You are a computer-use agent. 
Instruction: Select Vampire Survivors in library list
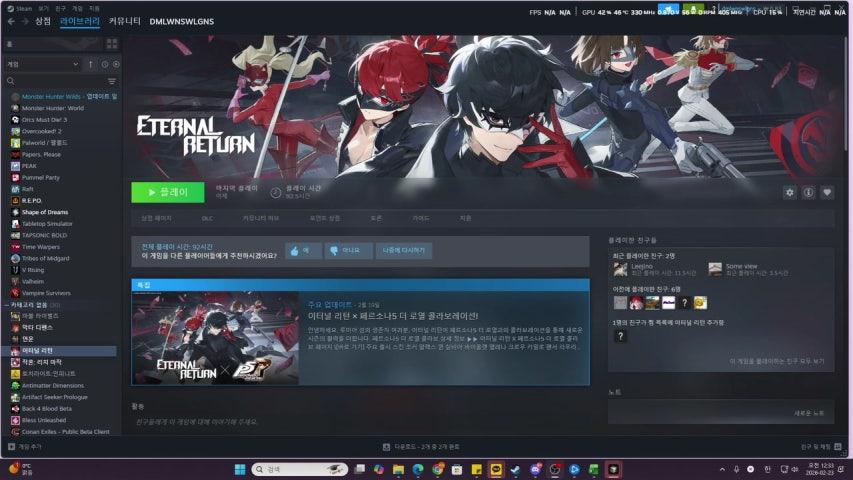tap(46, 293)
